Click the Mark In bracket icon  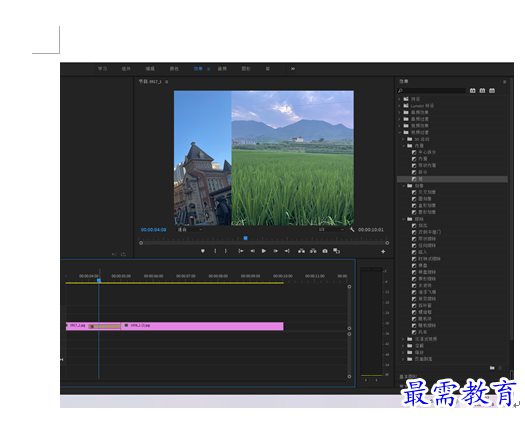(215, 251)
